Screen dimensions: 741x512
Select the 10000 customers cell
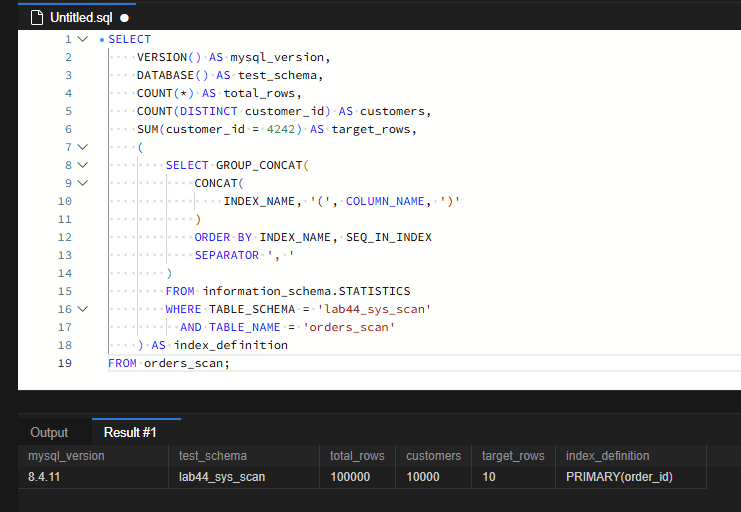click(x=433, y=477)
